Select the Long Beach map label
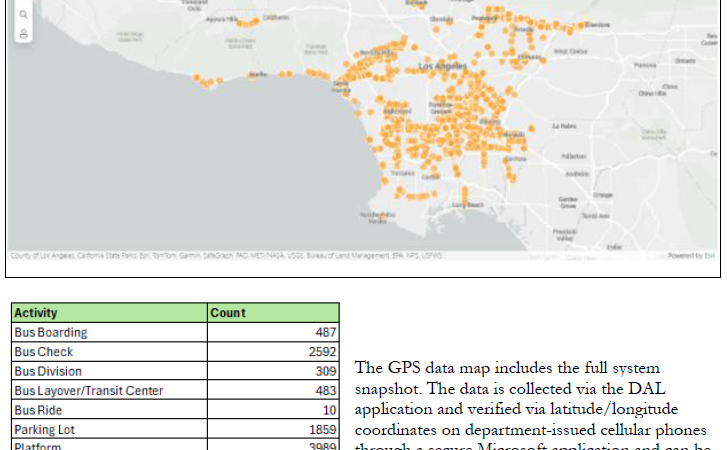The width and height of the screenshot is (727, 450). coord(466,204)
